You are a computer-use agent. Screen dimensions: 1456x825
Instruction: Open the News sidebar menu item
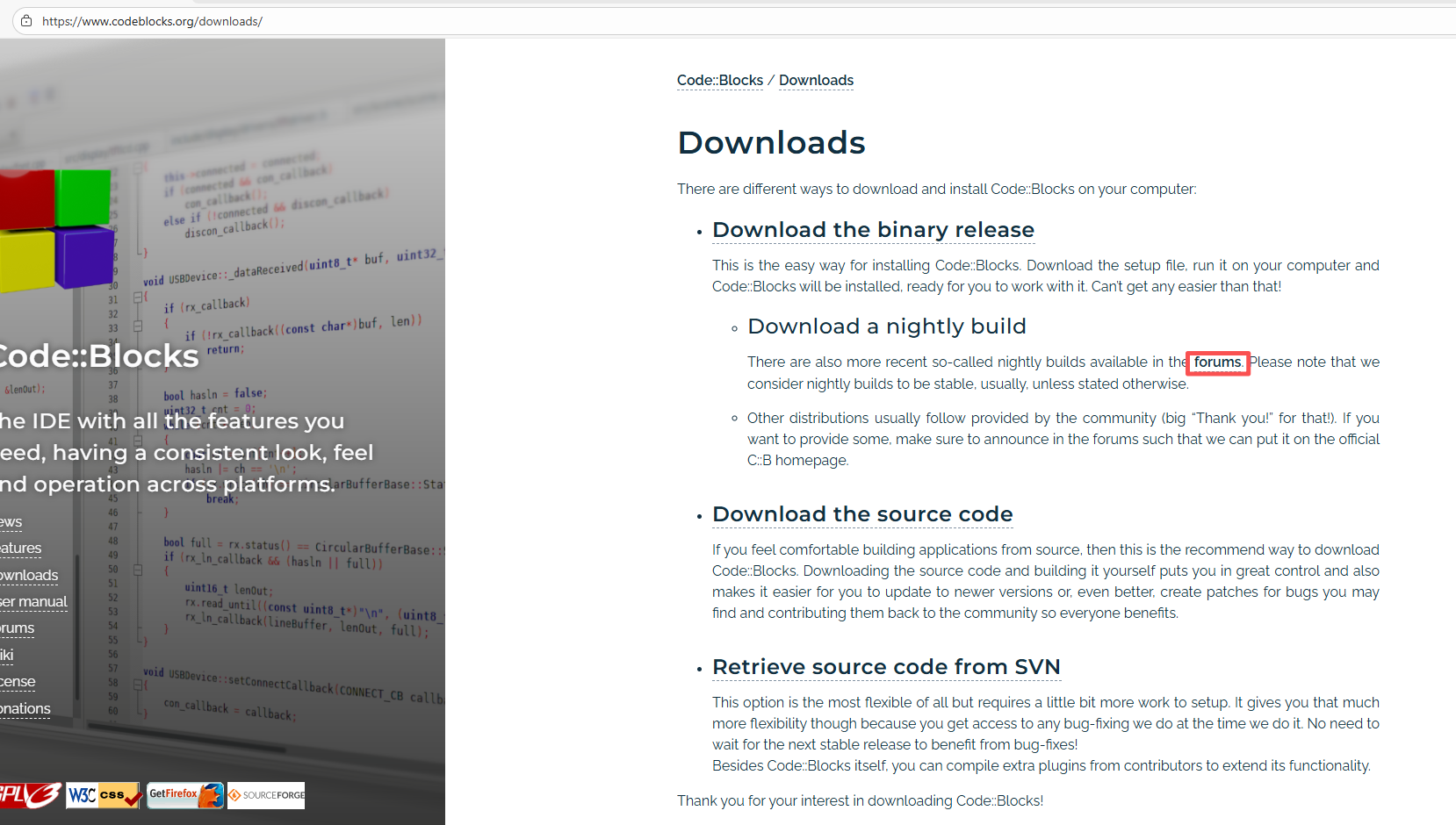pyautogui.click(x=11, y=522)
